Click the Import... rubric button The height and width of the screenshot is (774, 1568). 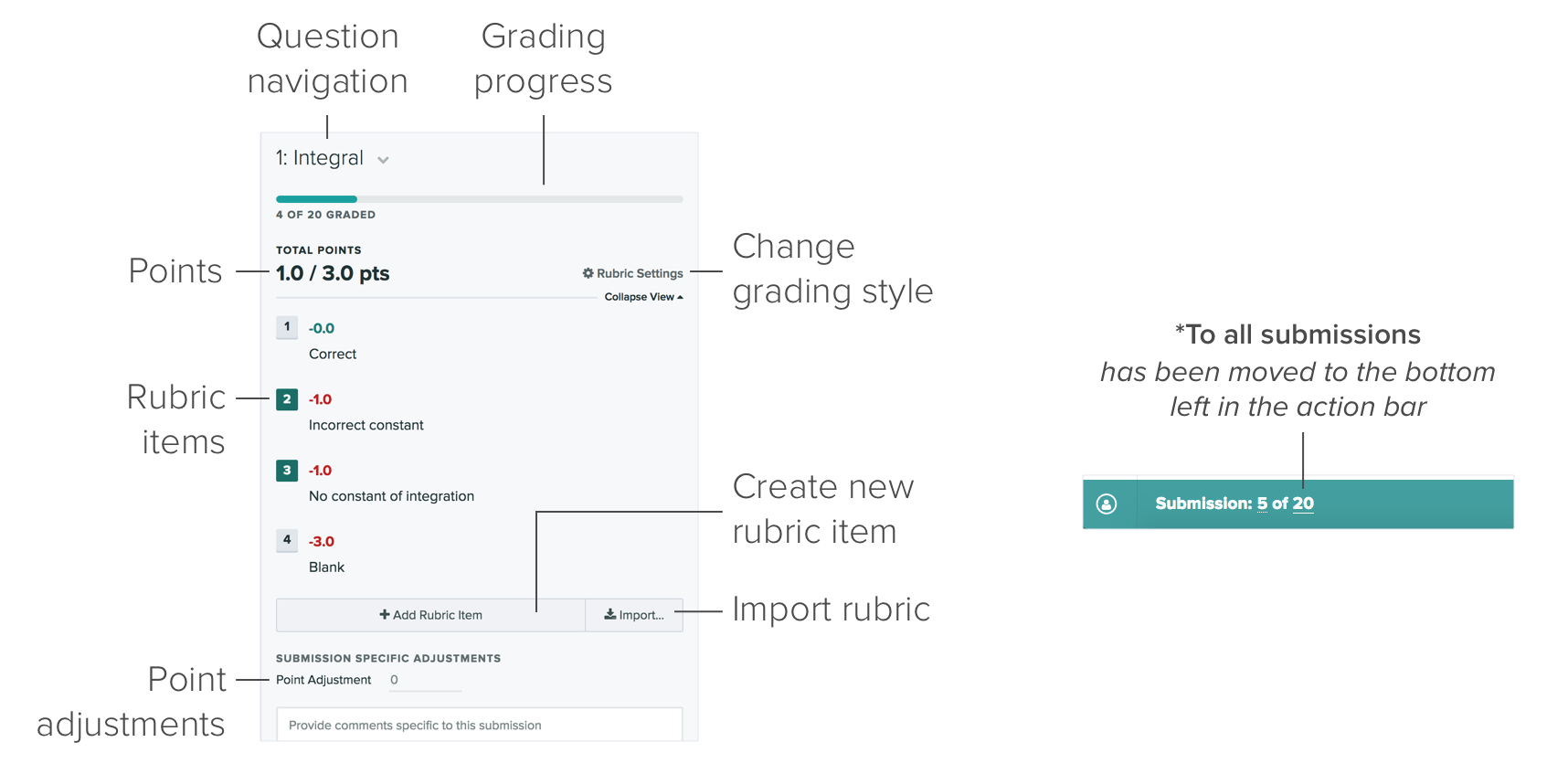point(634,615)
